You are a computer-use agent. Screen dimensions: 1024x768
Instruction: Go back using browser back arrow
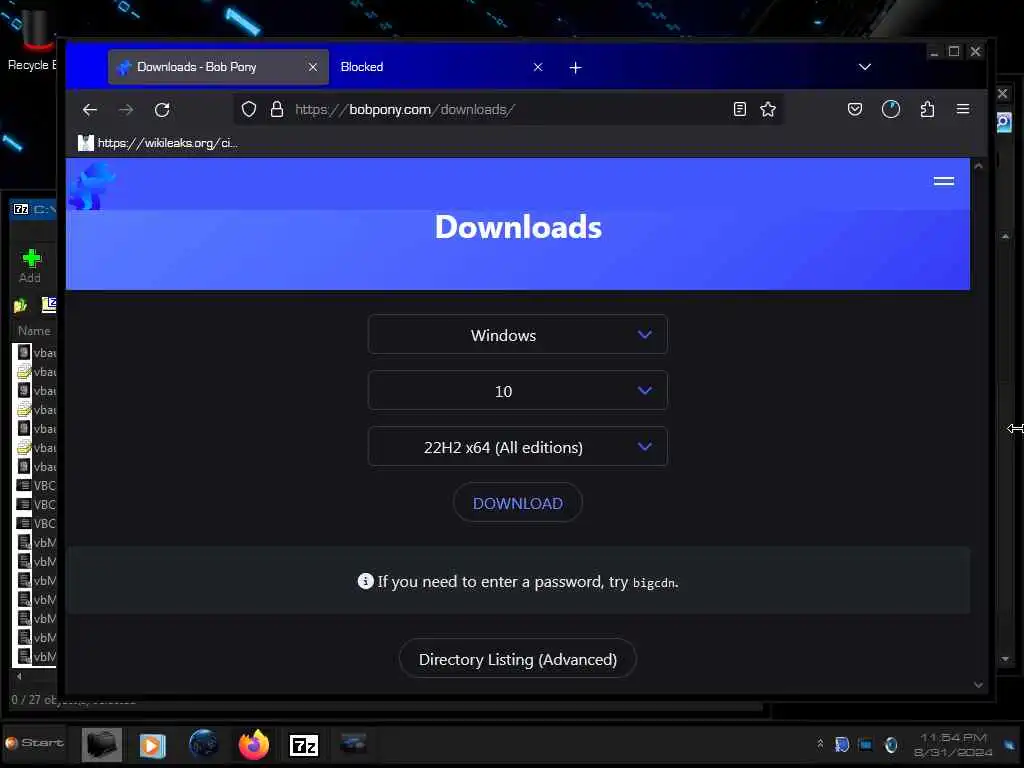(90, 110)
